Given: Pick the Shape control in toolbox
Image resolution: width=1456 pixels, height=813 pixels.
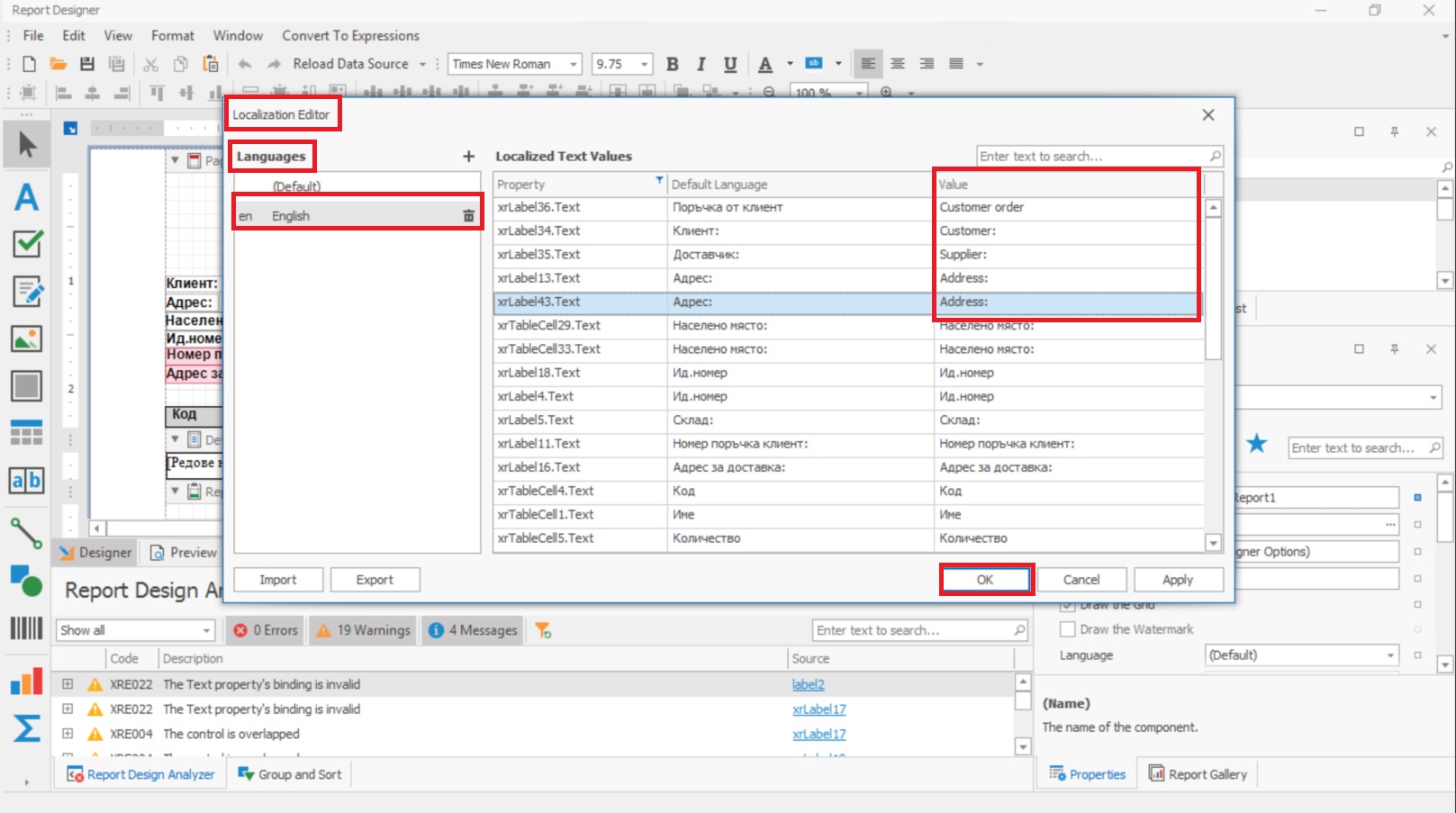Looking at the screenshot, I should tap(26, 581).
